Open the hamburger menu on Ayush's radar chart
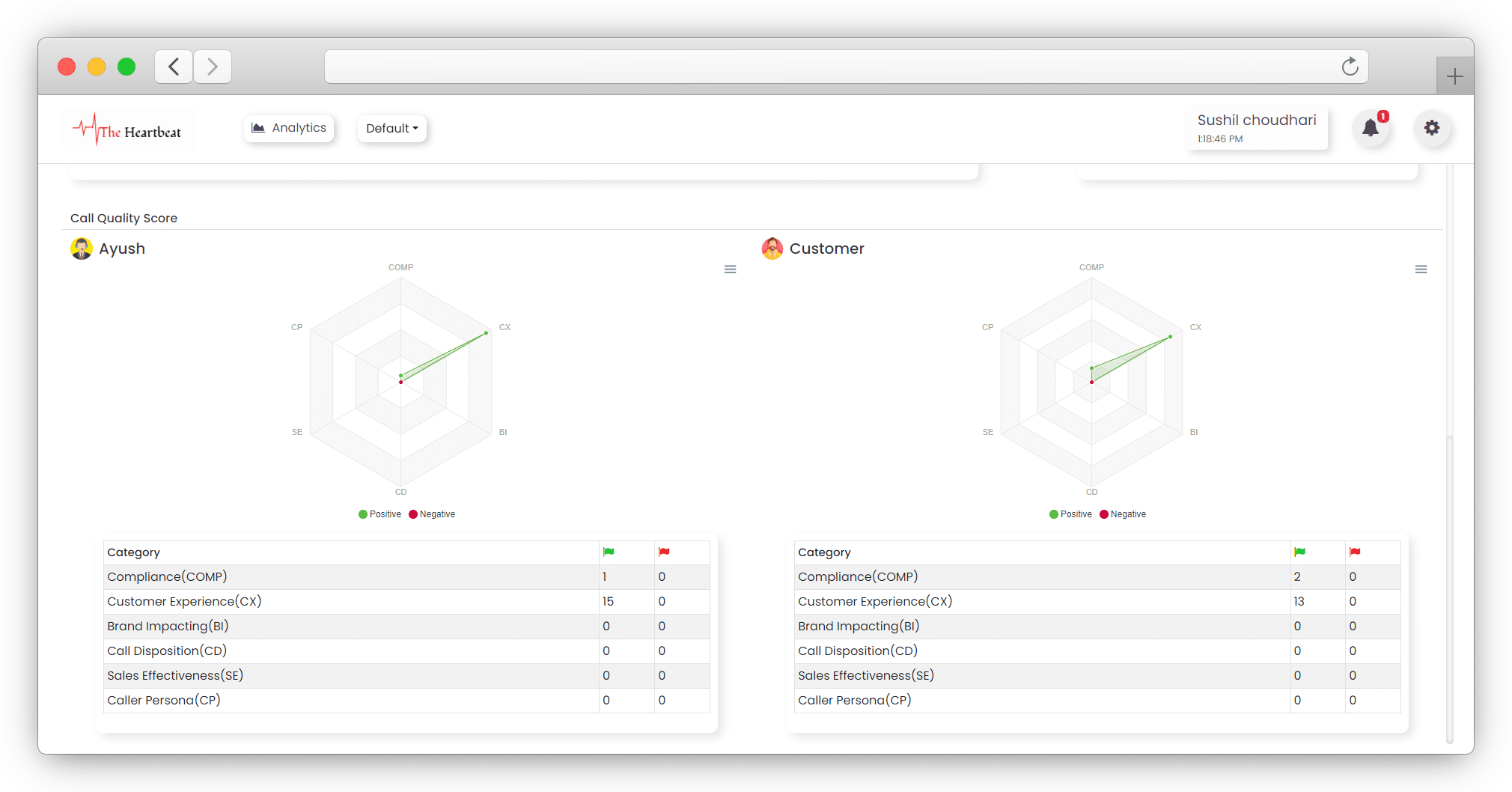The height and width of the screenshot is (792, 1512). tap(731, 269)
